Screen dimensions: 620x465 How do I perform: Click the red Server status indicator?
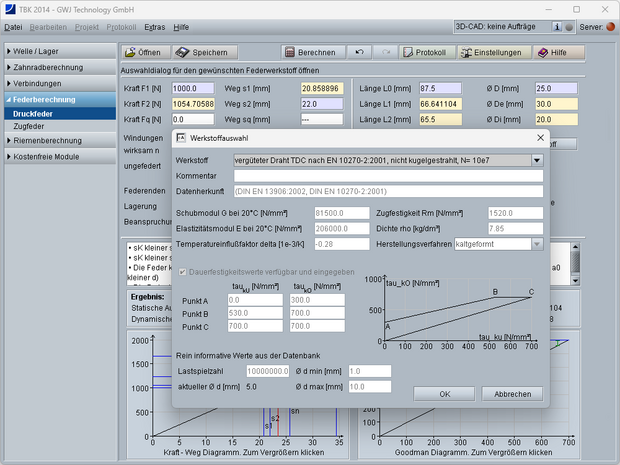tap(611, 27)
